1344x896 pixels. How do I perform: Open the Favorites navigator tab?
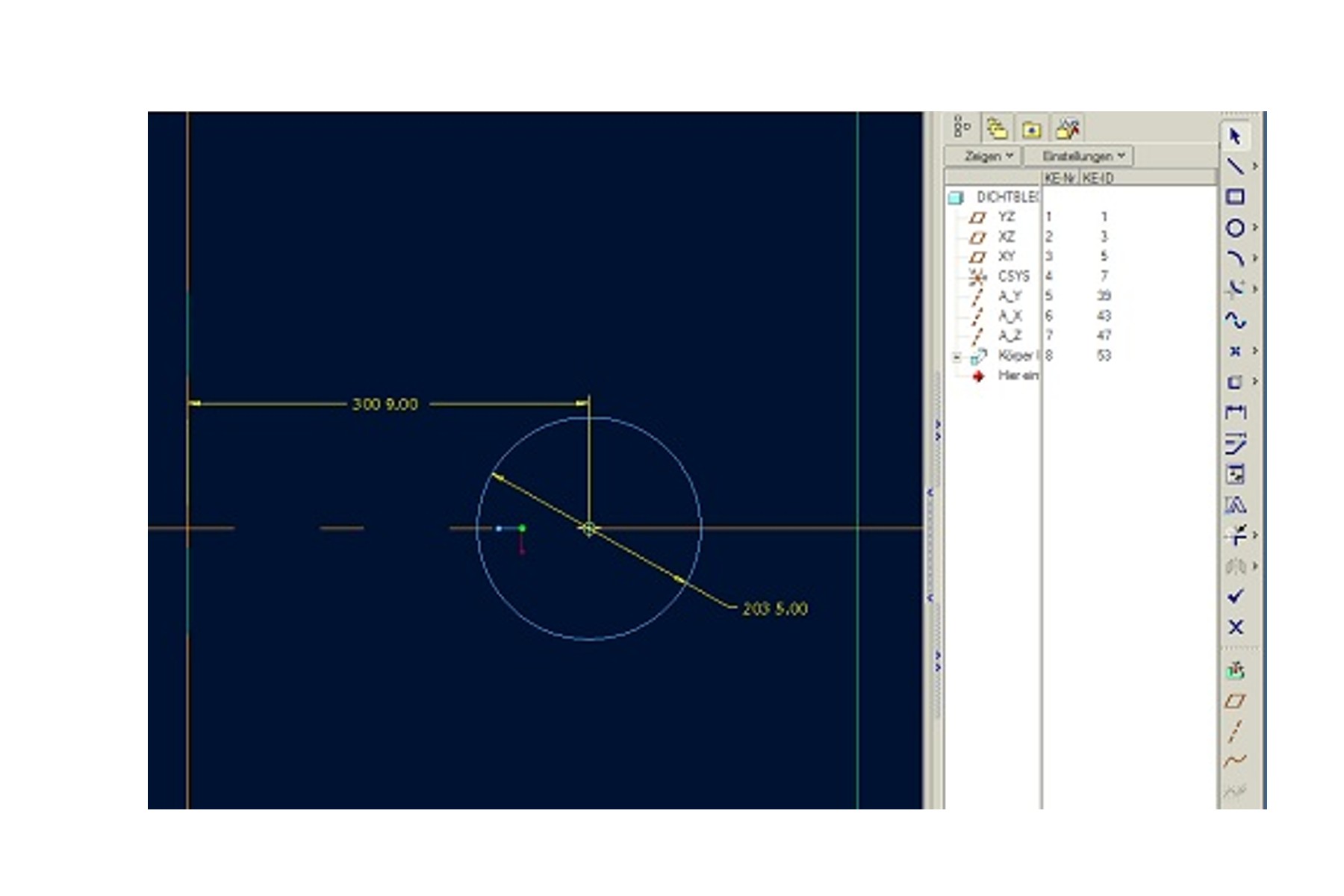coord(1031,128)
